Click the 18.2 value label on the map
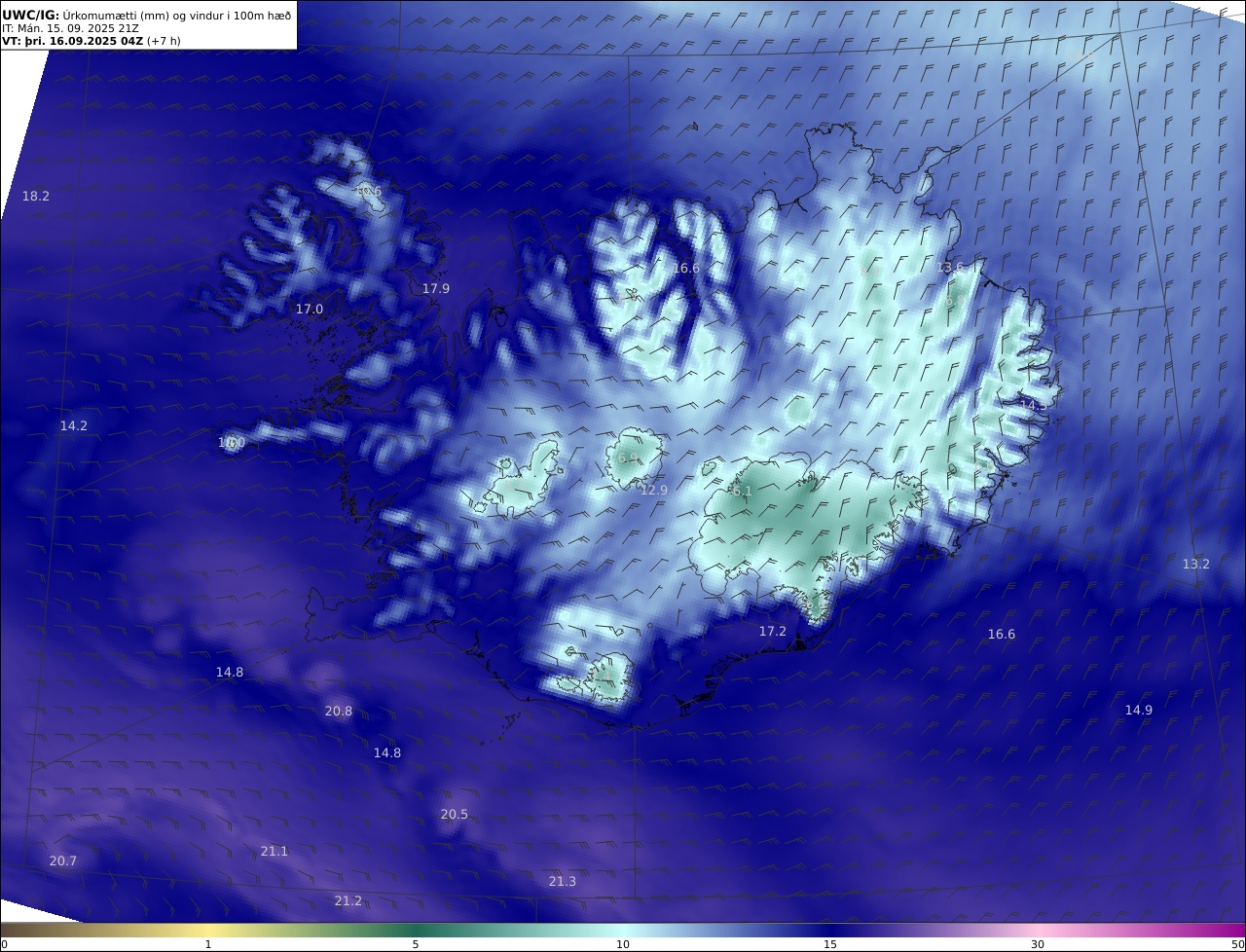 click(x=36, y=197)
